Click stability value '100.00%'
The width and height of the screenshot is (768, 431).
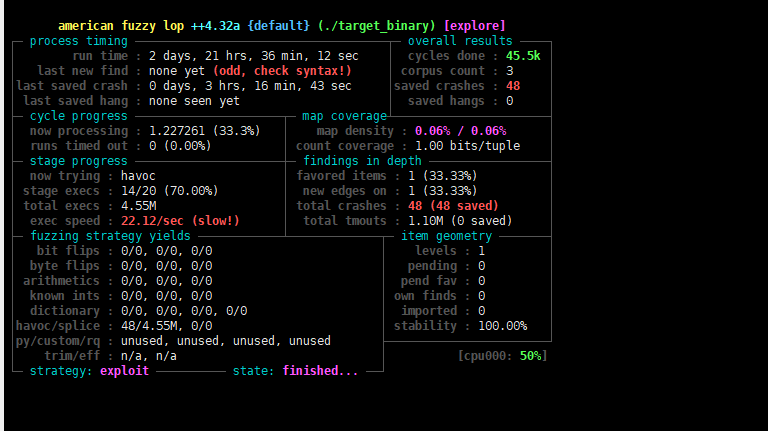point(503,326)
